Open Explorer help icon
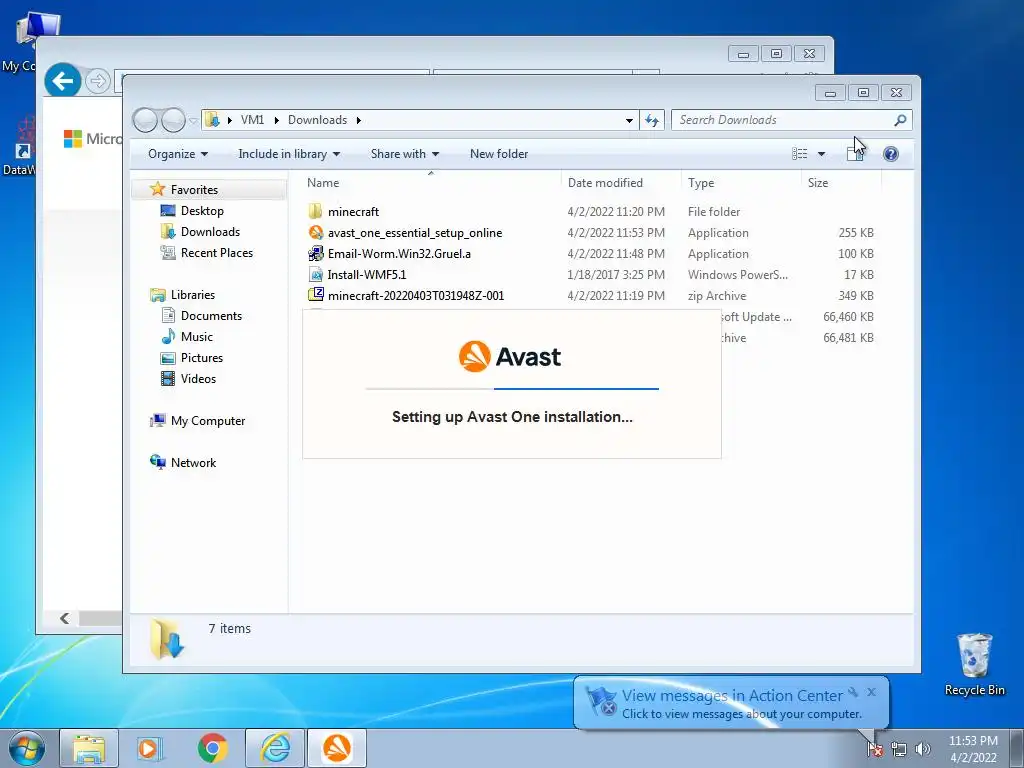Viewport: 1024px width, 768px height. click(890, 153)
